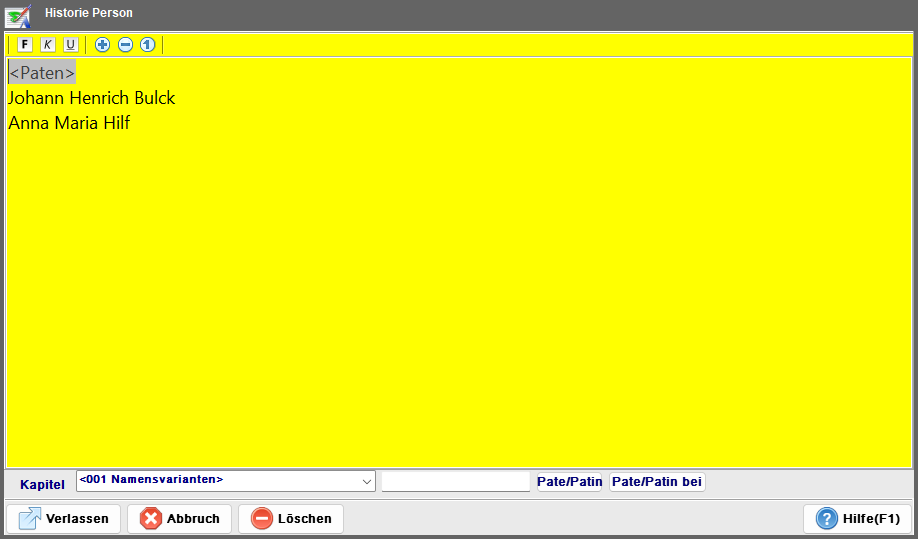Toggle italic (K) formatting
This screenshot has width=918, height=539.
47,45
